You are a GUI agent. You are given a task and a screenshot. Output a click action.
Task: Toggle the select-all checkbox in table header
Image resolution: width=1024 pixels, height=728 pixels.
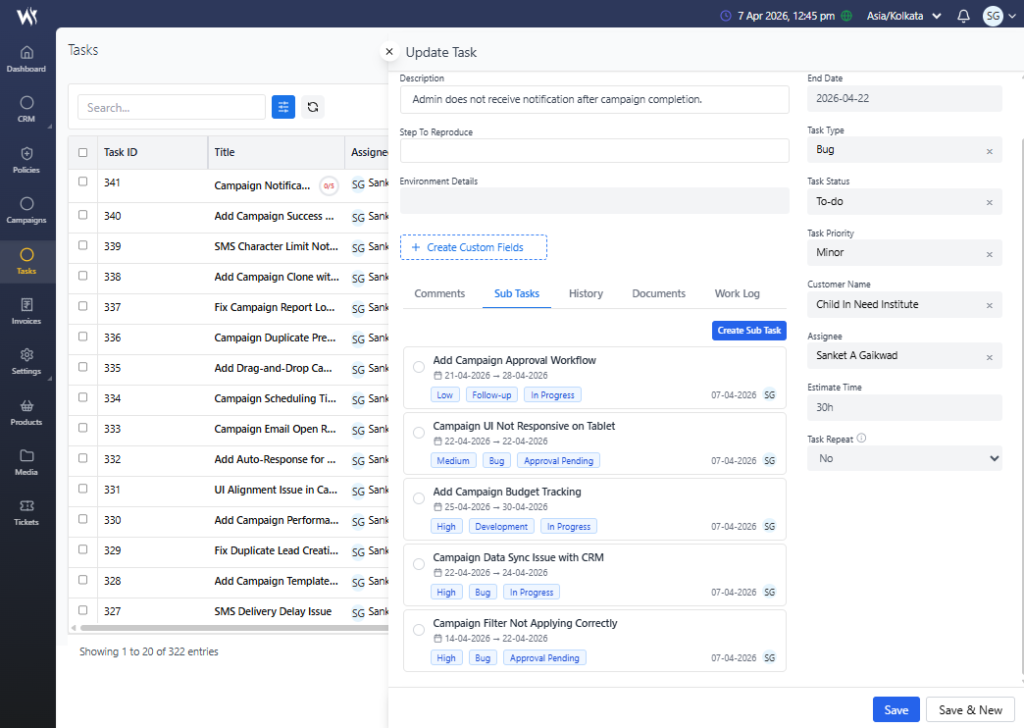coord(83,153)
